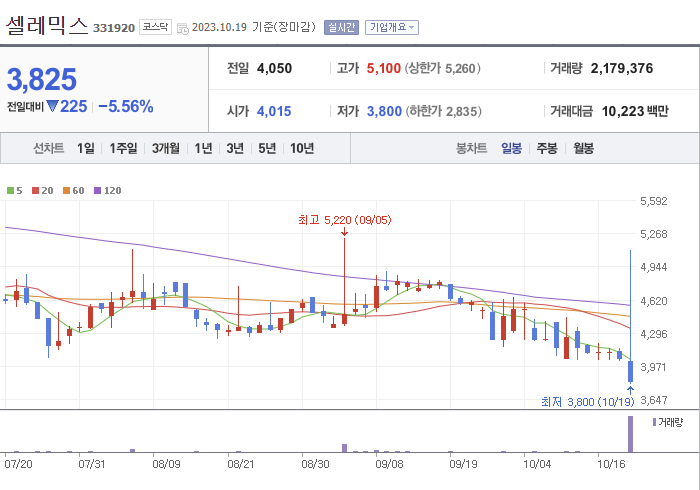Screen dimensions: 700x490
Task: Click the 하한가 2,835 text
Action: coord(444,111)
